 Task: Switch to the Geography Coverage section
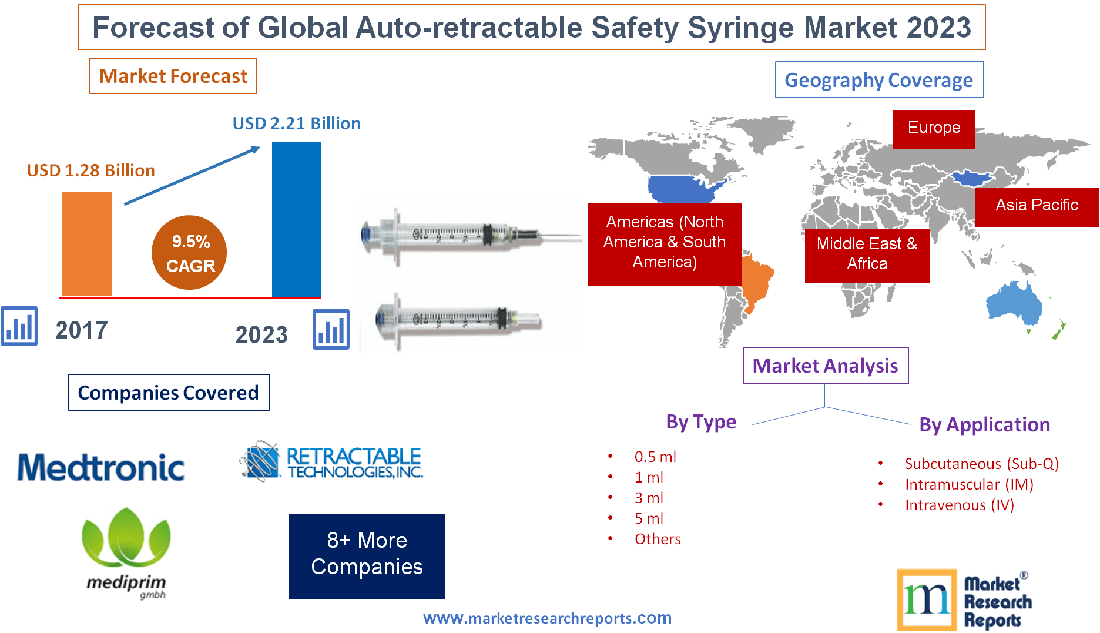878,79
